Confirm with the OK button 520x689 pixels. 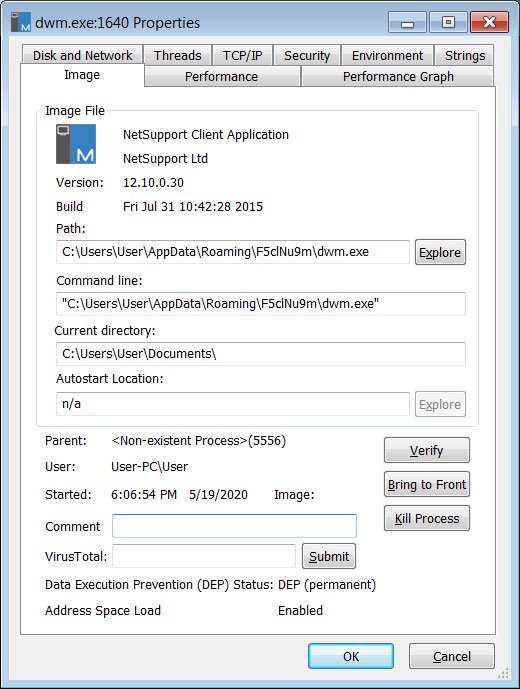[x=351, y=656]
